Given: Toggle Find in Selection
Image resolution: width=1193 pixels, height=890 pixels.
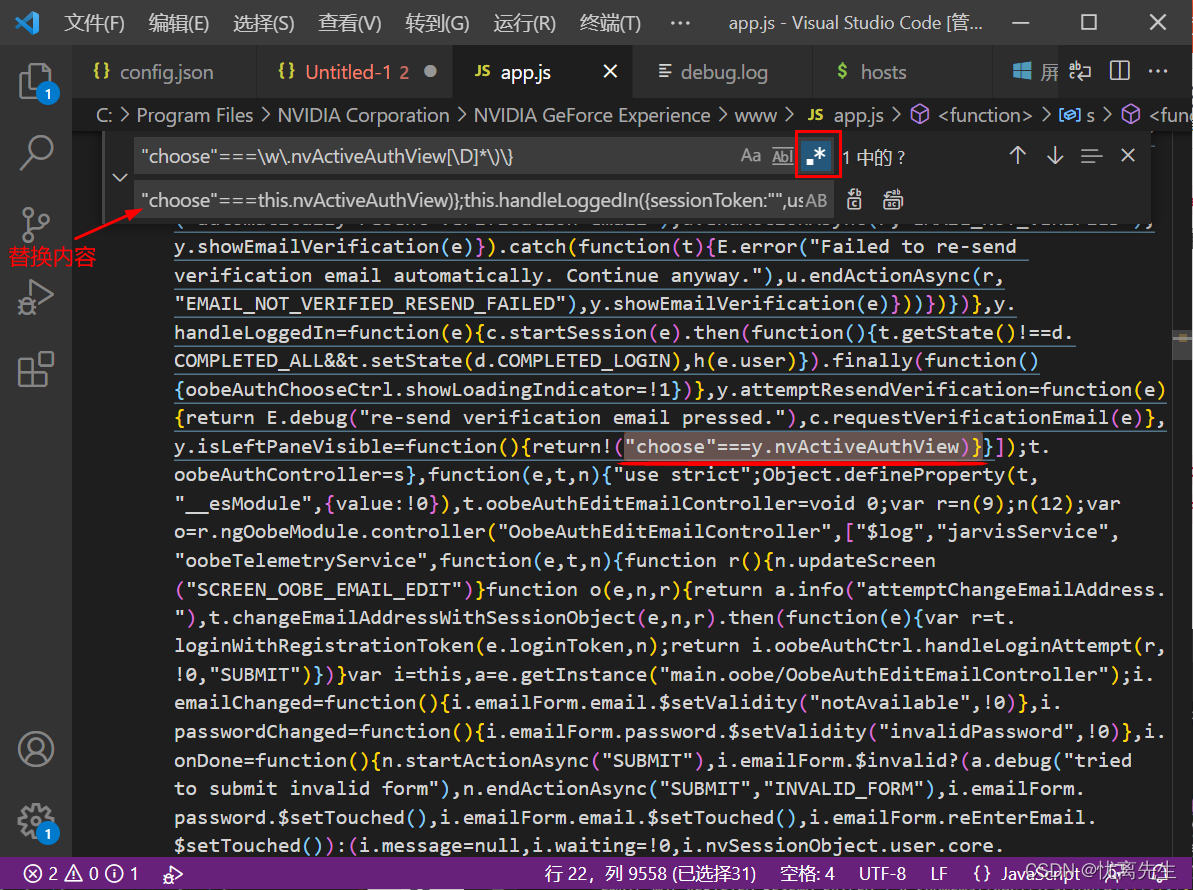Looking at the screenshot, I should tap(1091, 156).
